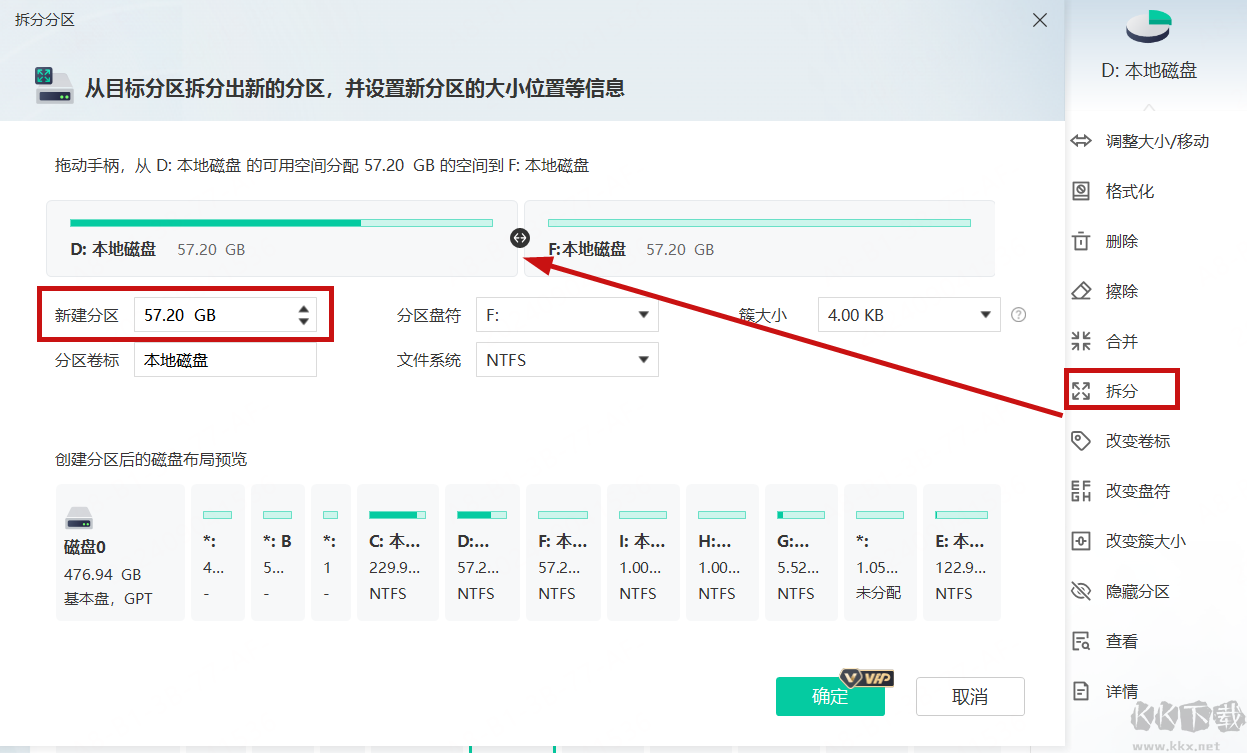The width and height of the screenshot is (1247, 753).
Task: Select the F: partition card in layout preview
Action: point(563,552)
